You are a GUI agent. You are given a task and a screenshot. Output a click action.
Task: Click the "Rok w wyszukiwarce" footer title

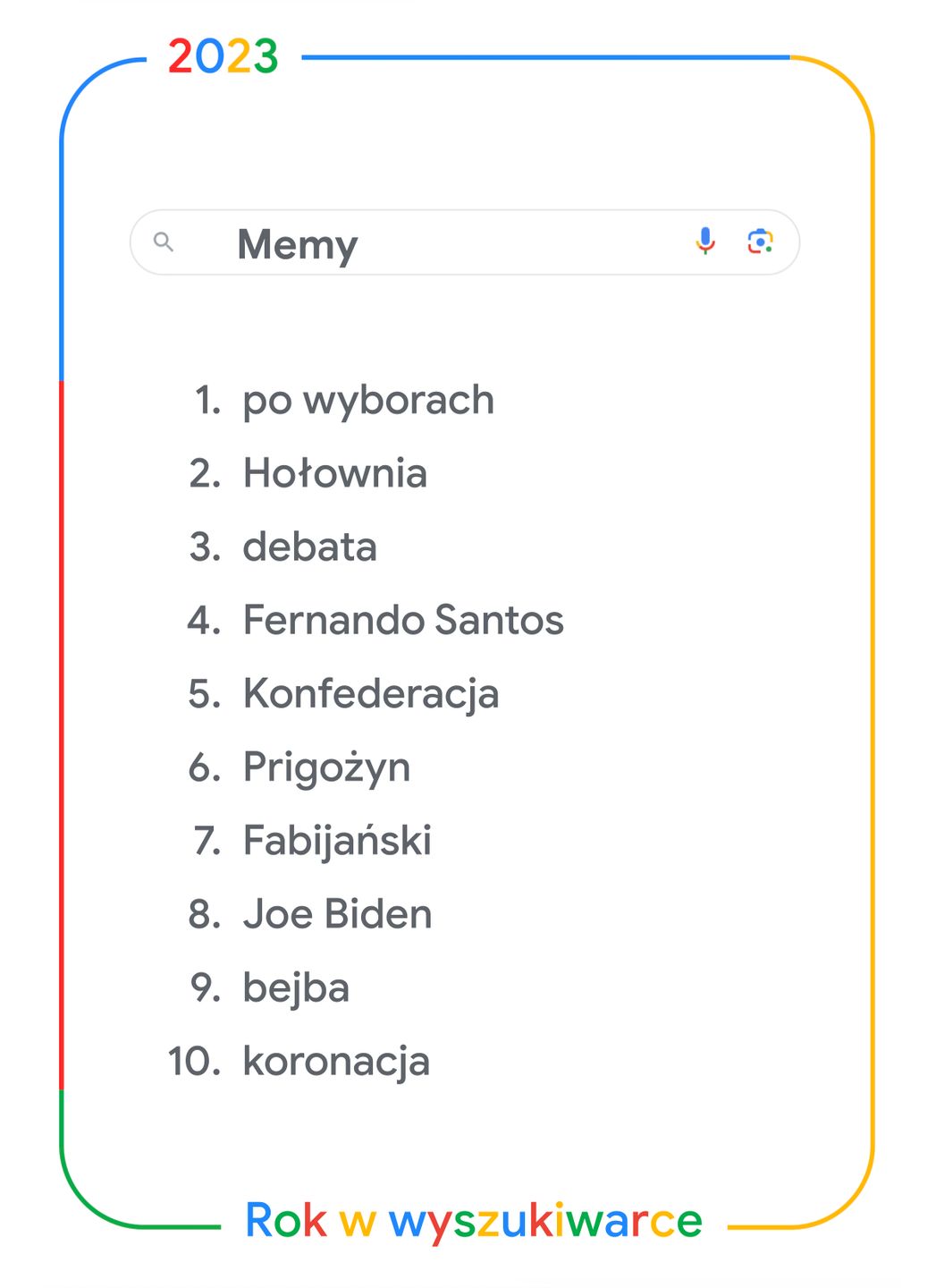coord(474,1221)
